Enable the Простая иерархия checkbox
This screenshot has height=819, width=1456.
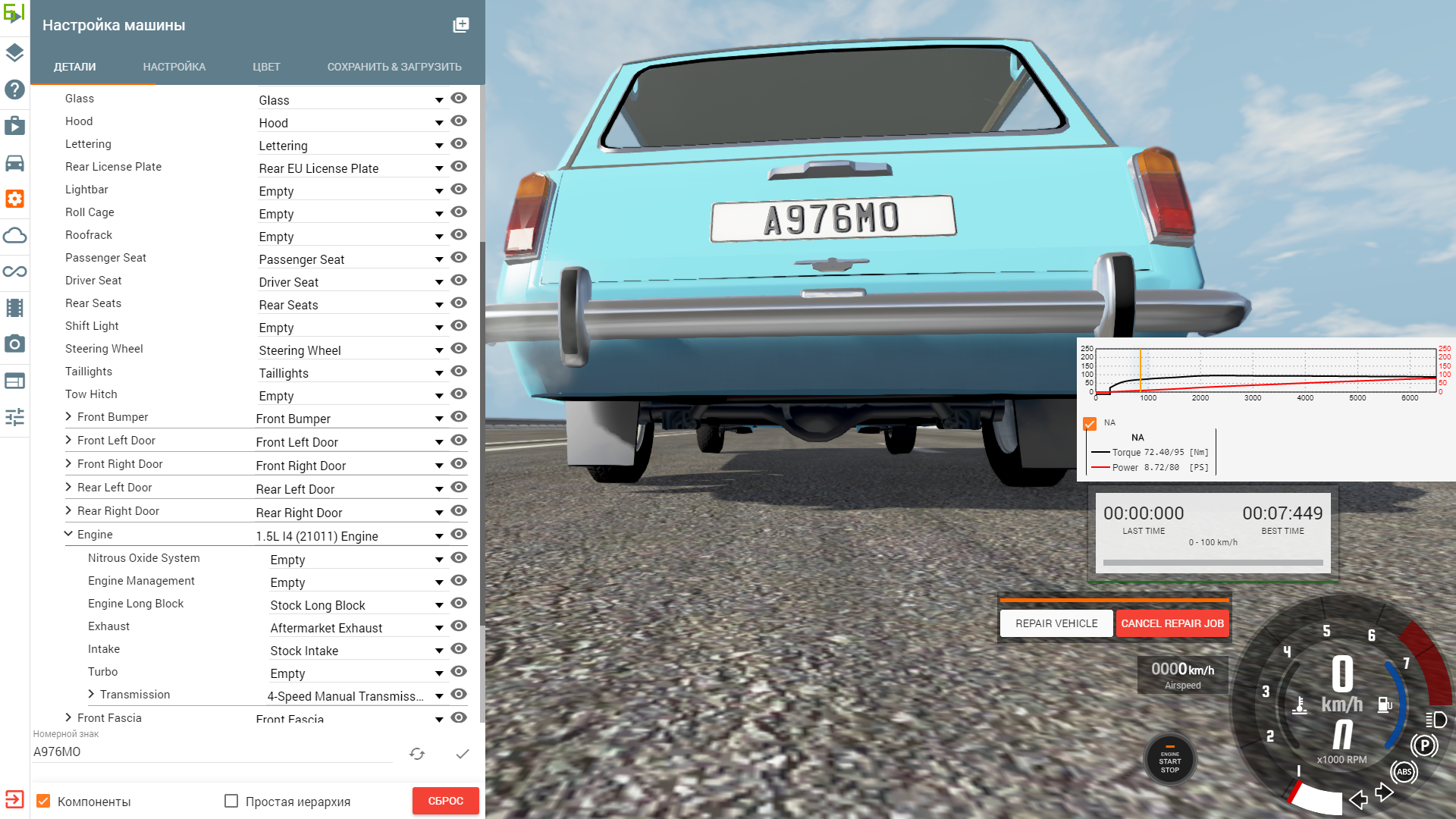[231, 801]
